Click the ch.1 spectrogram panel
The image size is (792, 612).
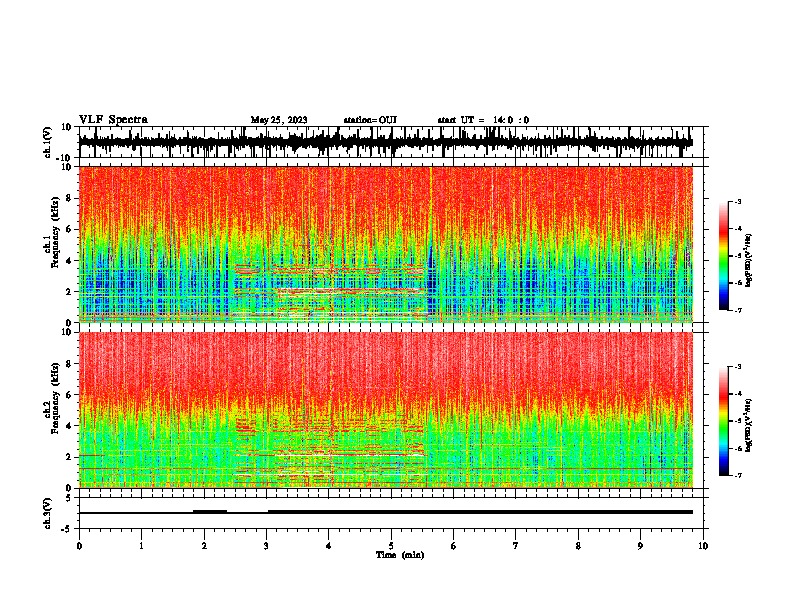point(386,244)
